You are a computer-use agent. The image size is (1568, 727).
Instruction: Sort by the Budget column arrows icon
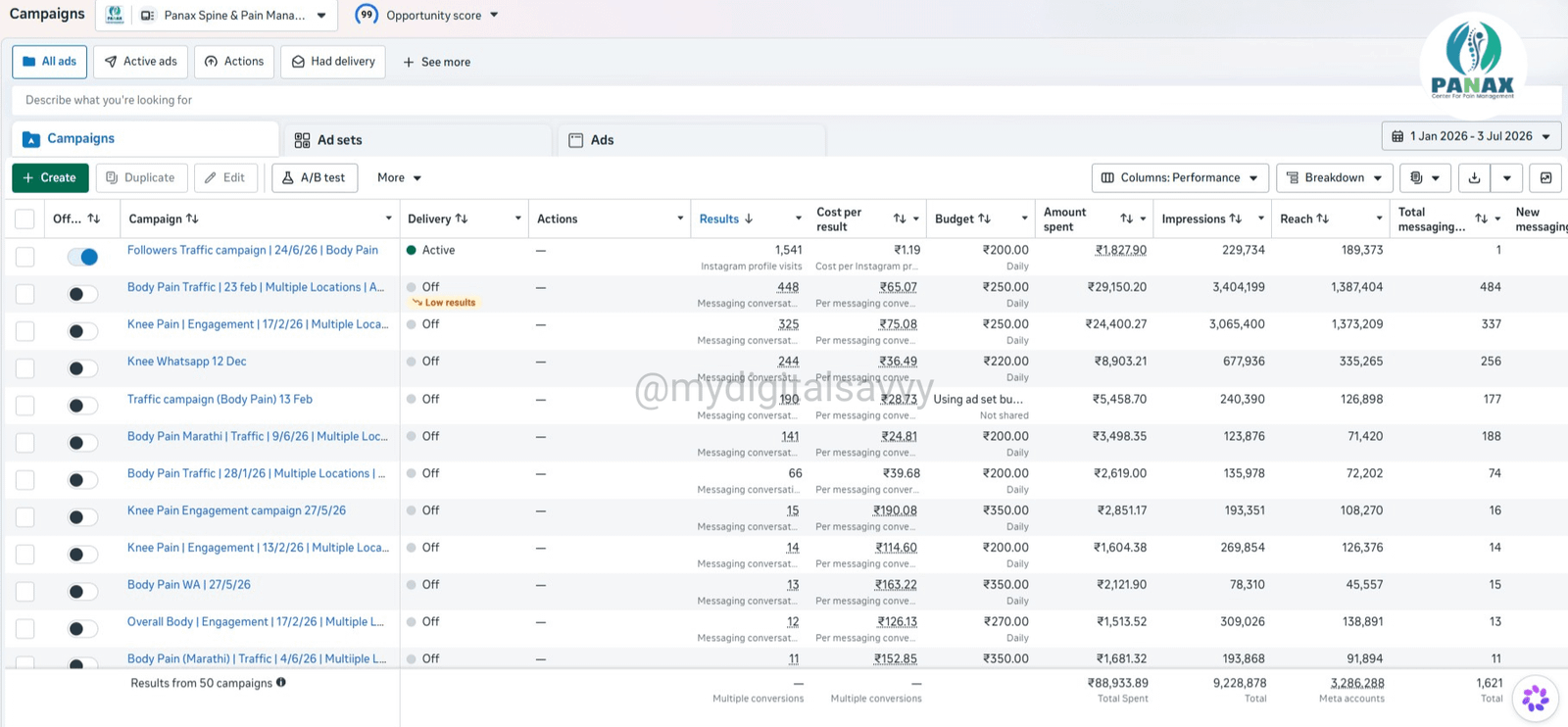pos(985,218)
